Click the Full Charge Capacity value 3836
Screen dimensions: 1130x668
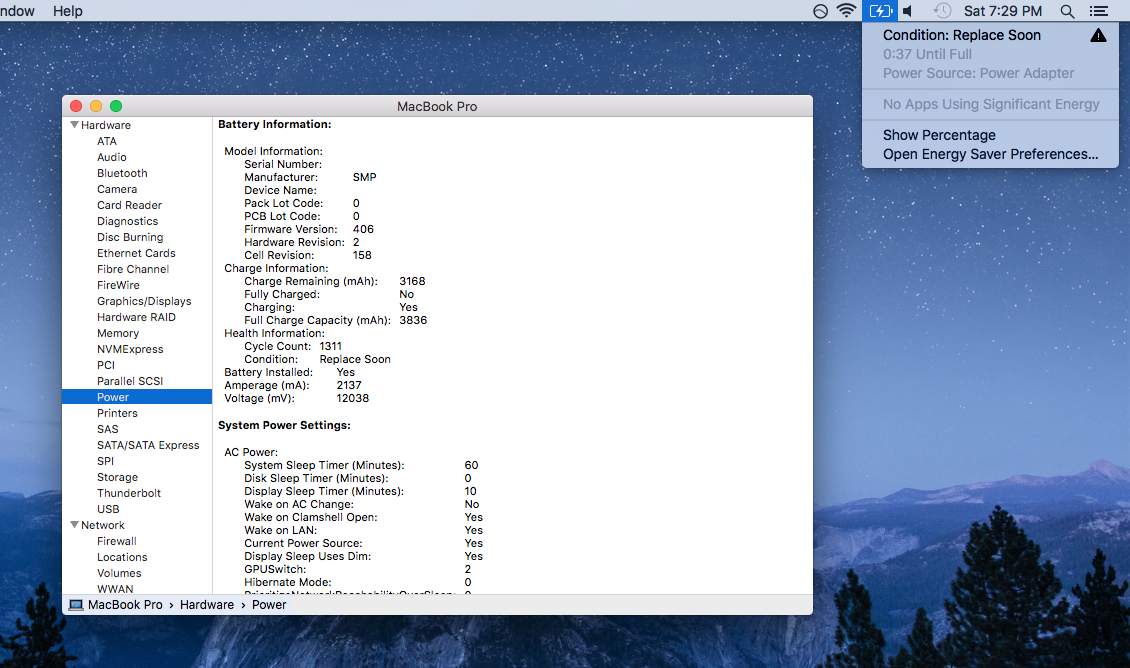click(413, 320)
